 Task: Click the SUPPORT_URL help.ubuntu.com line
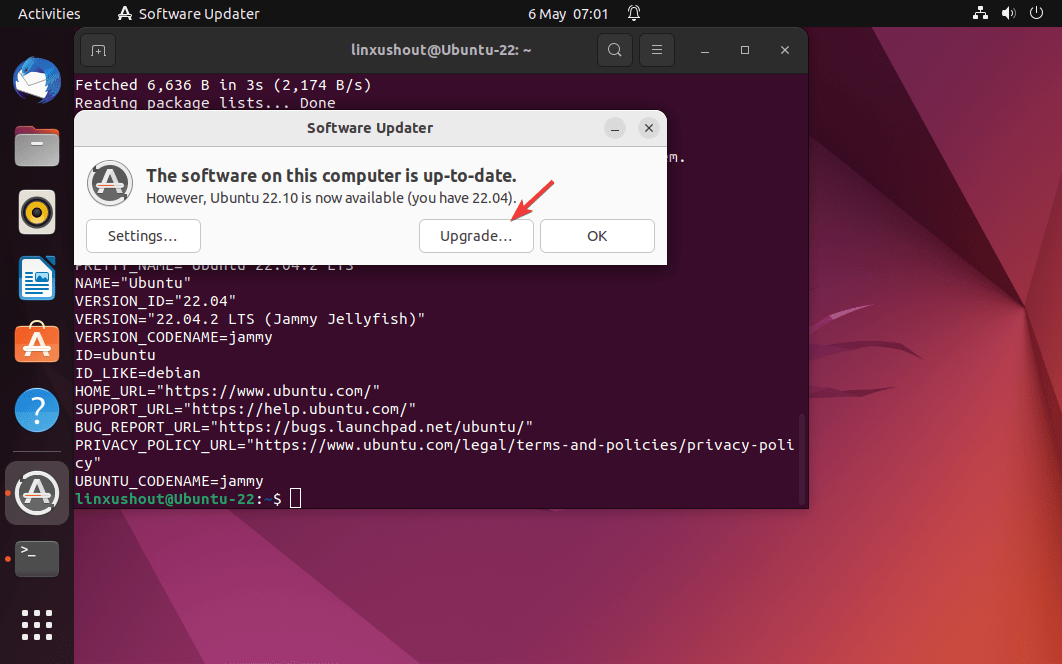tap(245, 409)
